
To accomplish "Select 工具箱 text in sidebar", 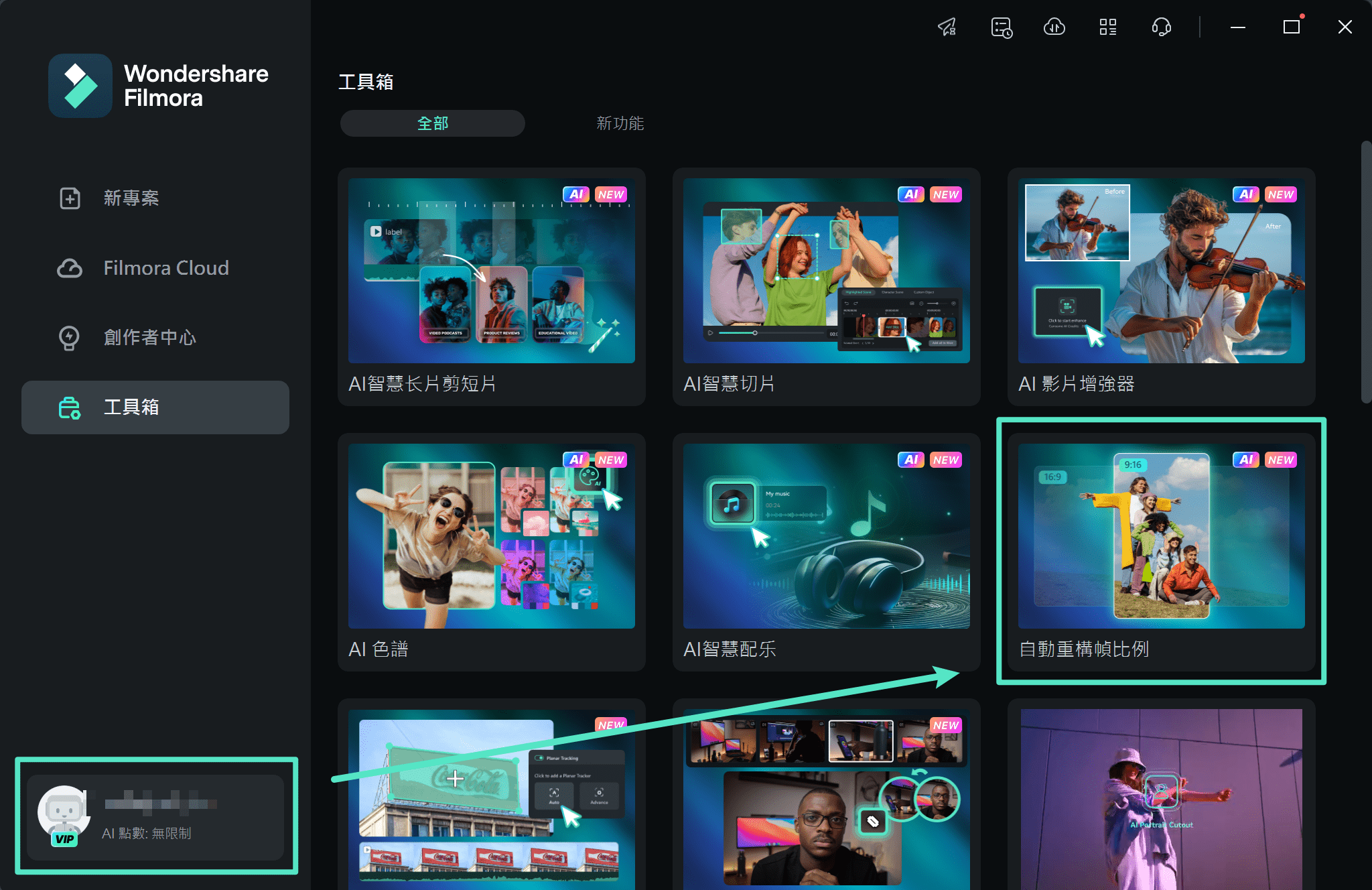I will point(131,407).
